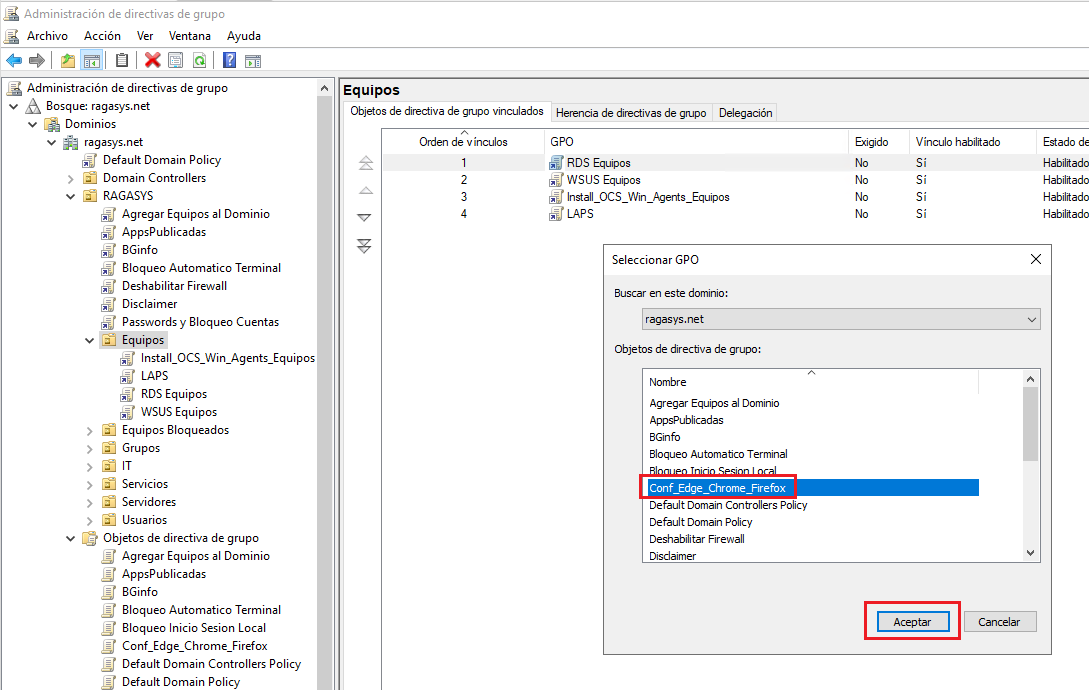
Task: Switch to the Herencia de directivas de grupo tab
Action: [x=631, y=112]
